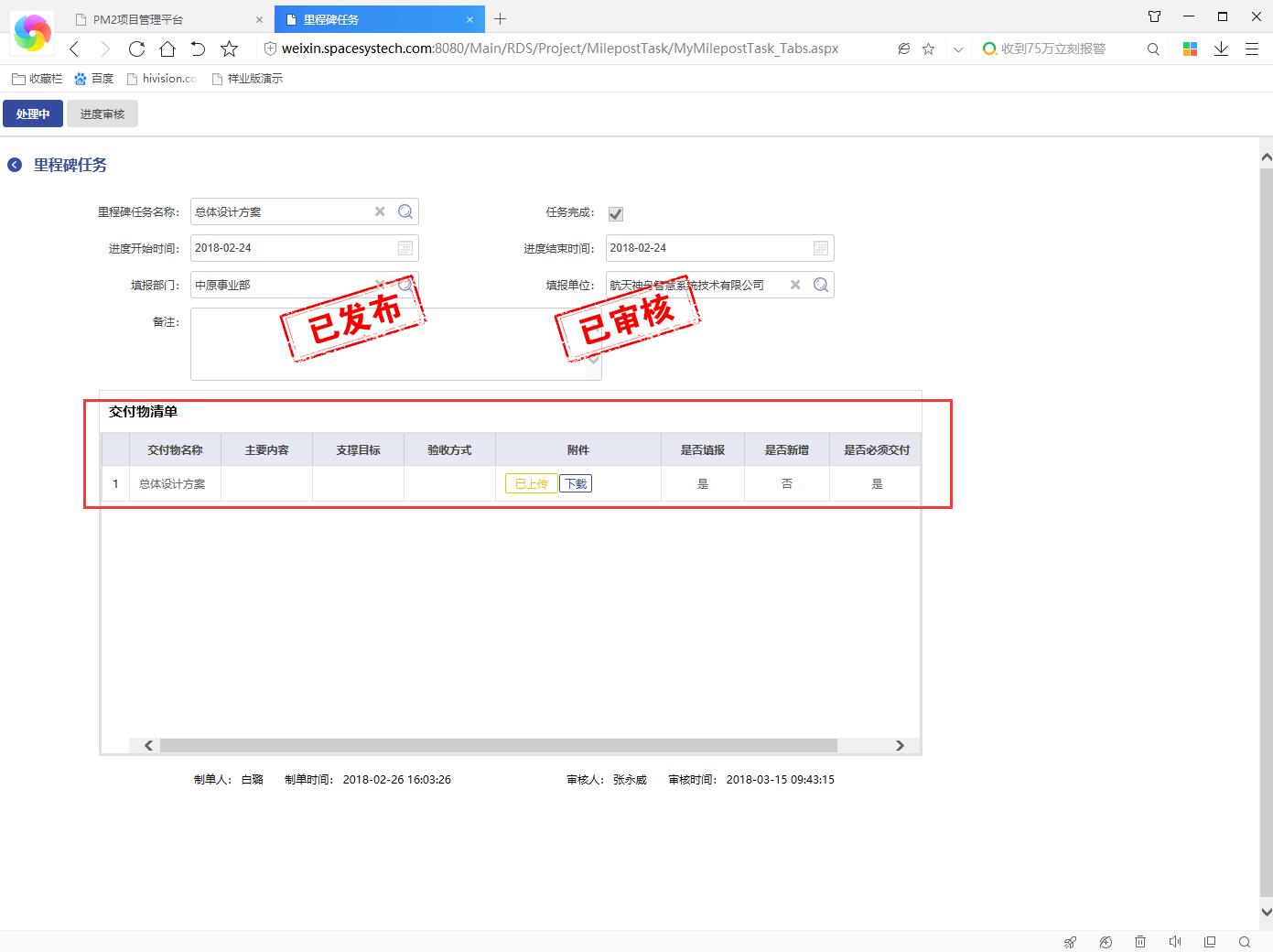The width and height of the screenshot is (1273, 952).
Task: Click search icon in 里程碑任务名称 field
Action: (x=405, y=211)
